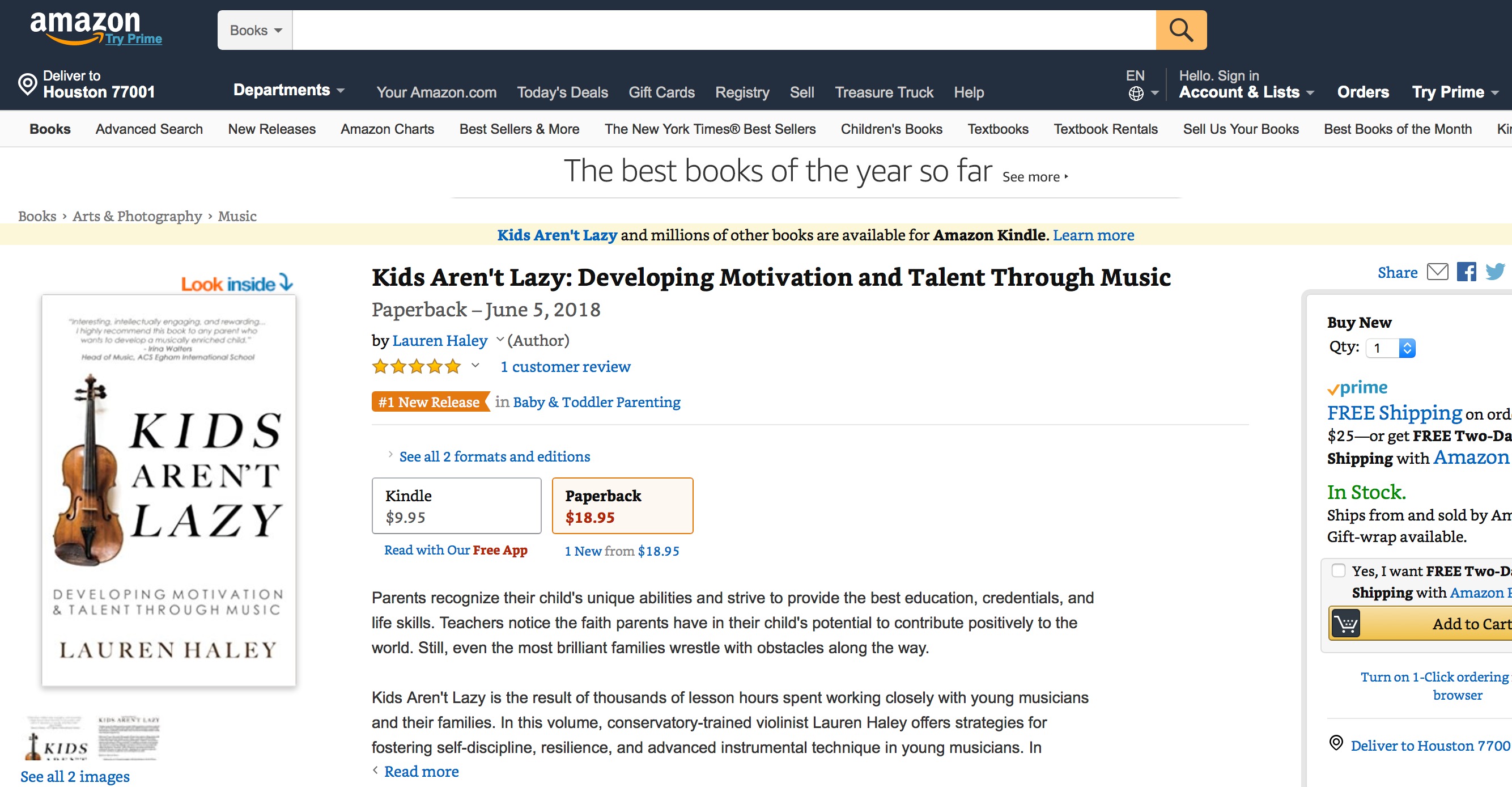The image size is (1512, 787).
Task: Open the Today's Deals menu item
Action: coord(562,92)
